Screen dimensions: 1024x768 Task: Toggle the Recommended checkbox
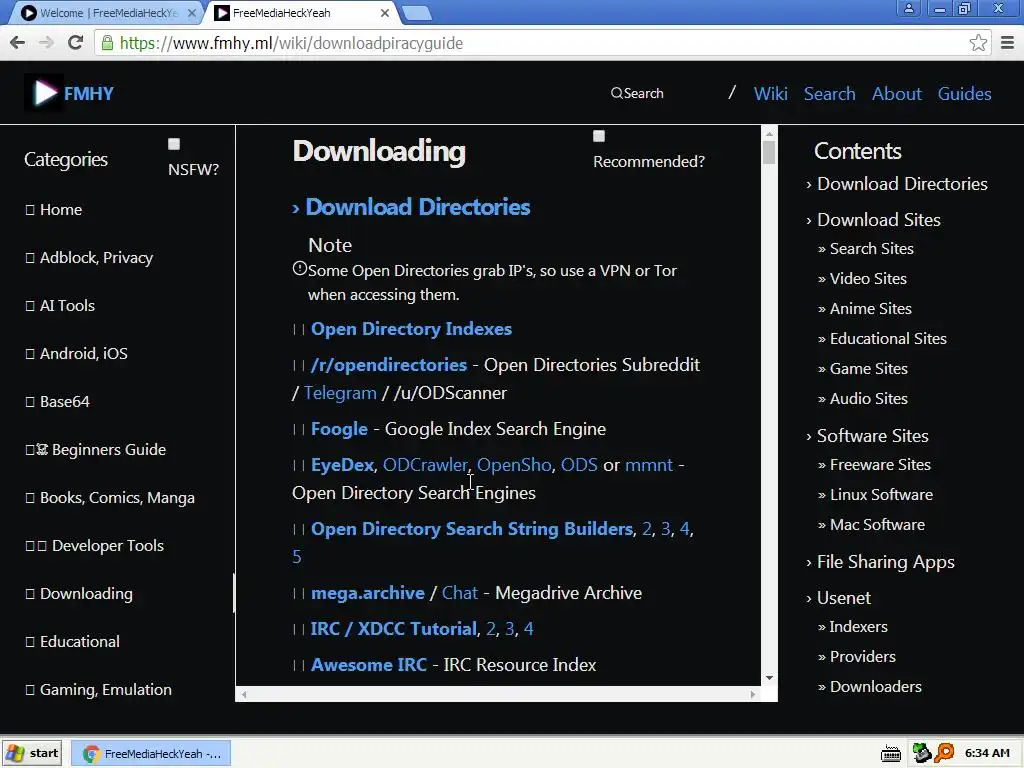tap(599, 136)
